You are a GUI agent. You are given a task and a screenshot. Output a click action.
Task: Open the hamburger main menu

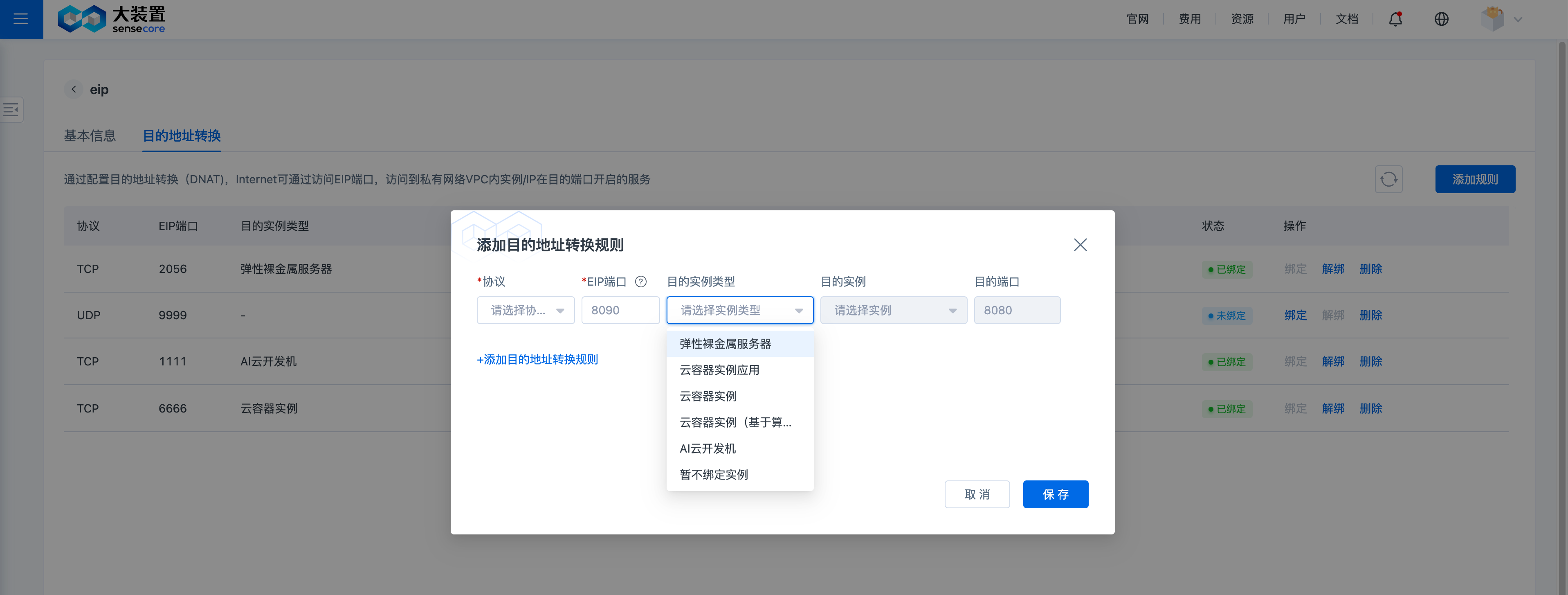(21, 19)
